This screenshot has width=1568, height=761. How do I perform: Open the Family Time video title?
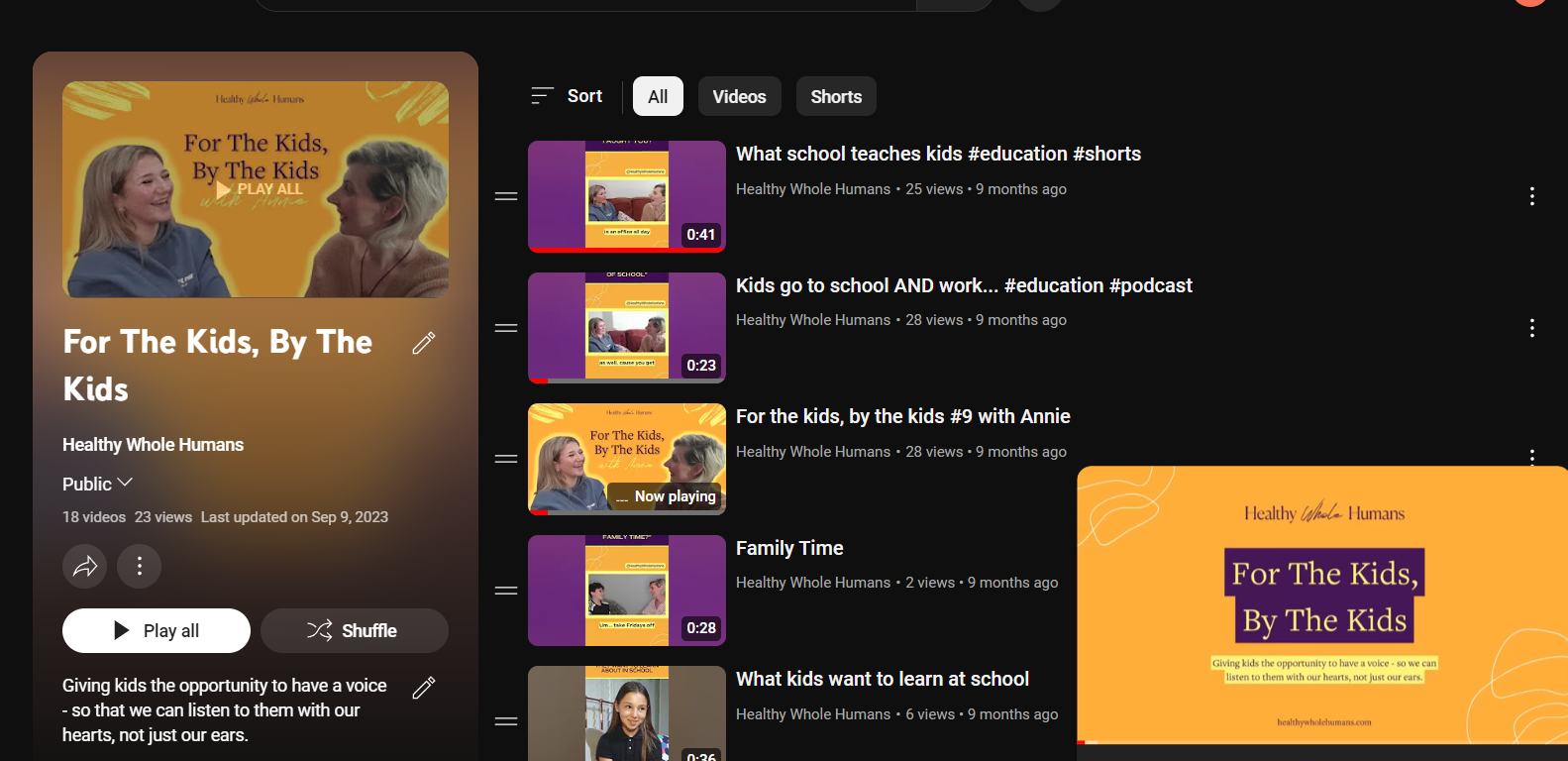[x=789, y=548]
